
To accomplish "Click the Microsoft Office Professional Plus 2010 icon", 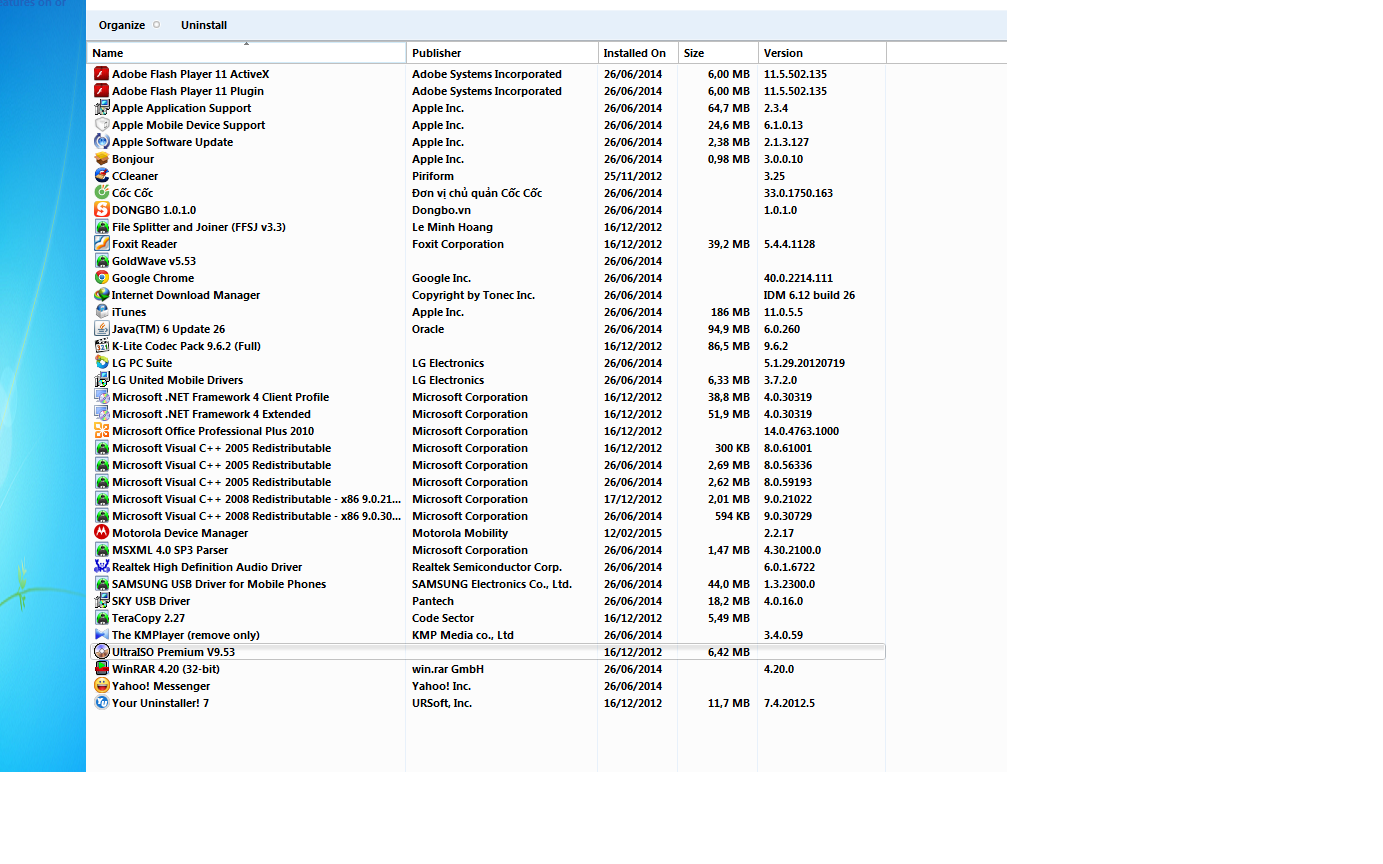I will (x=101, y=431).
